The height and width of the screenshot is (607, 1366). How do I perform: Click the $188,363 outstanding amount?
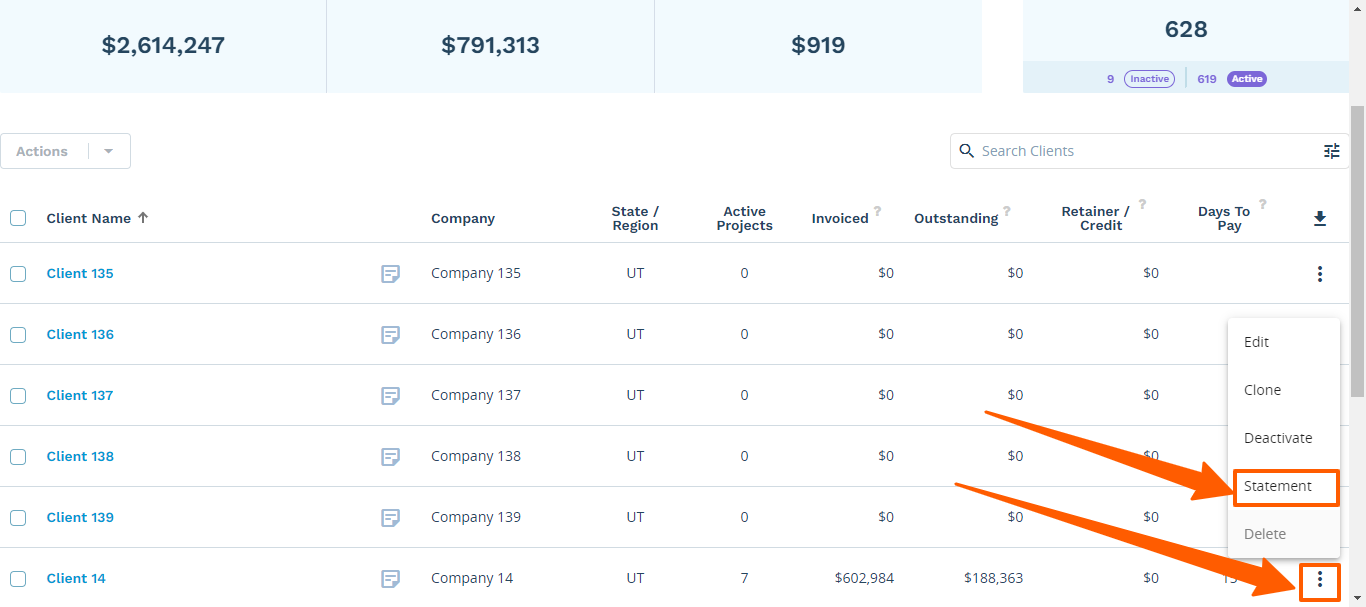point(993,579)
